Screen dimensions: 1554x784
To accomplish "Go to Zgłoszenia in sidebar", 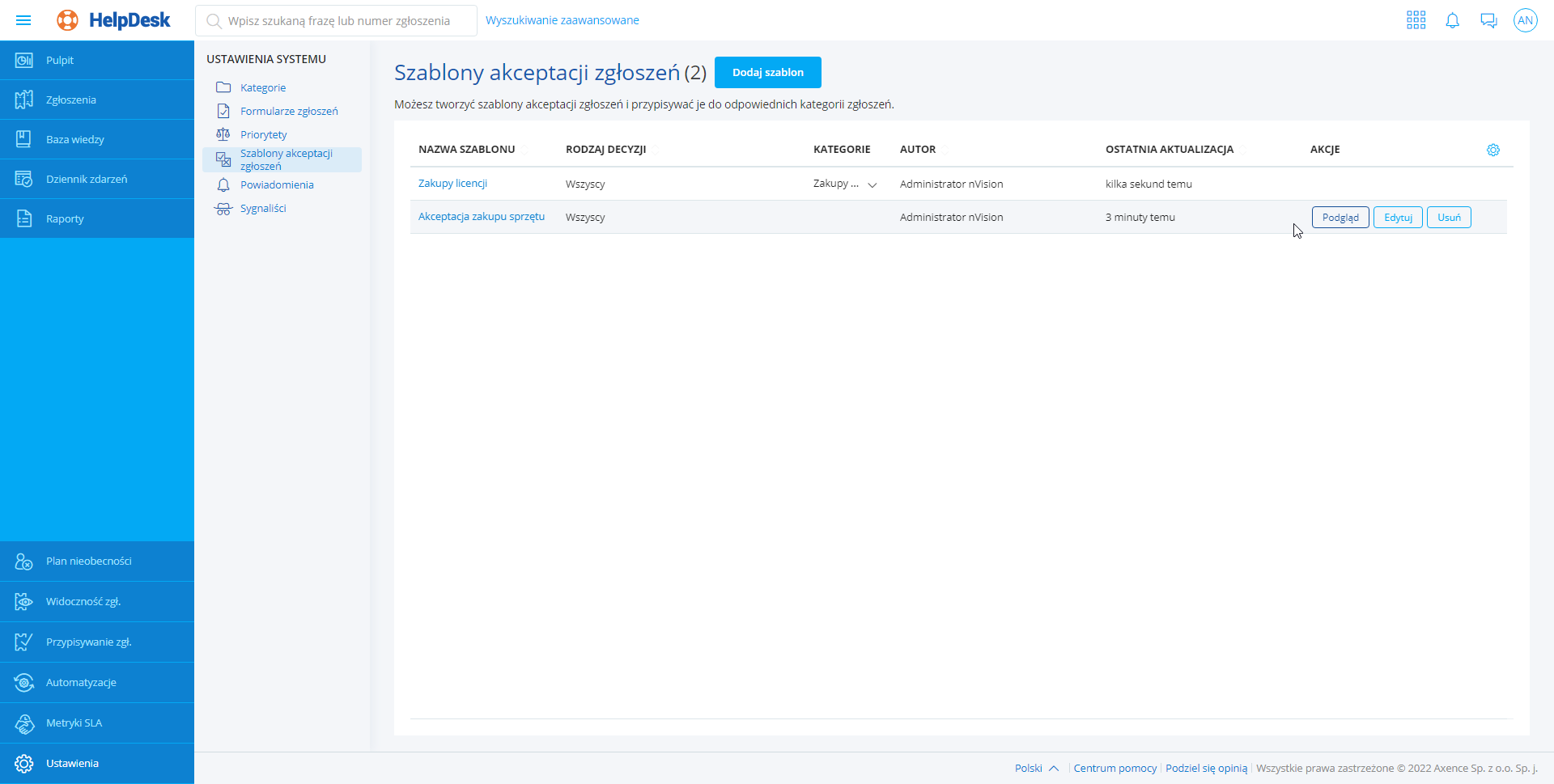I will click(x=70, y=100).
